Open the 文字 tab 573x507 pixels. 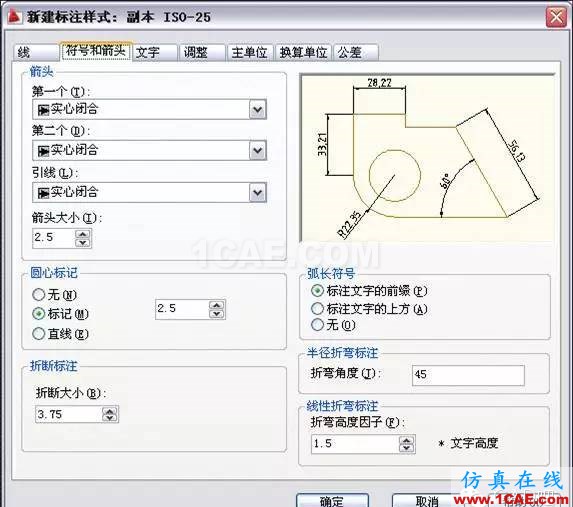[155, 52]
